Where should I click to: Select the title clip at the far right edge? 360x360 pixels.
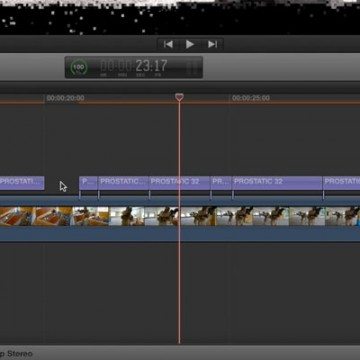pyautogui.click(x=342, y=183)
